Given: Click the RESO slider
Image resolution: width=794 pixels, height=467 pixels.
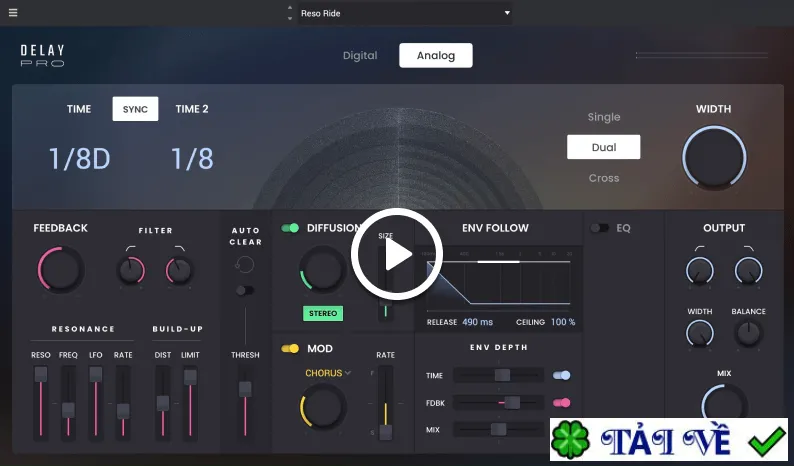Looking at the screenshot, I should pyautogui.click(x=41, y=403).
